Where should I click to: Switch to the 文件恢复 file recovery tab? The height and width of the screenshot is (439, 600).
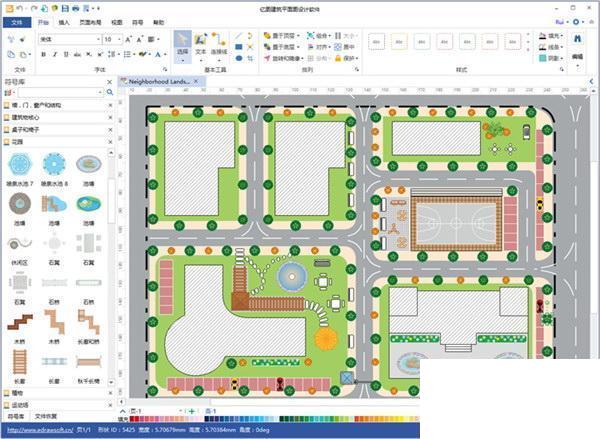coord(46,416)
